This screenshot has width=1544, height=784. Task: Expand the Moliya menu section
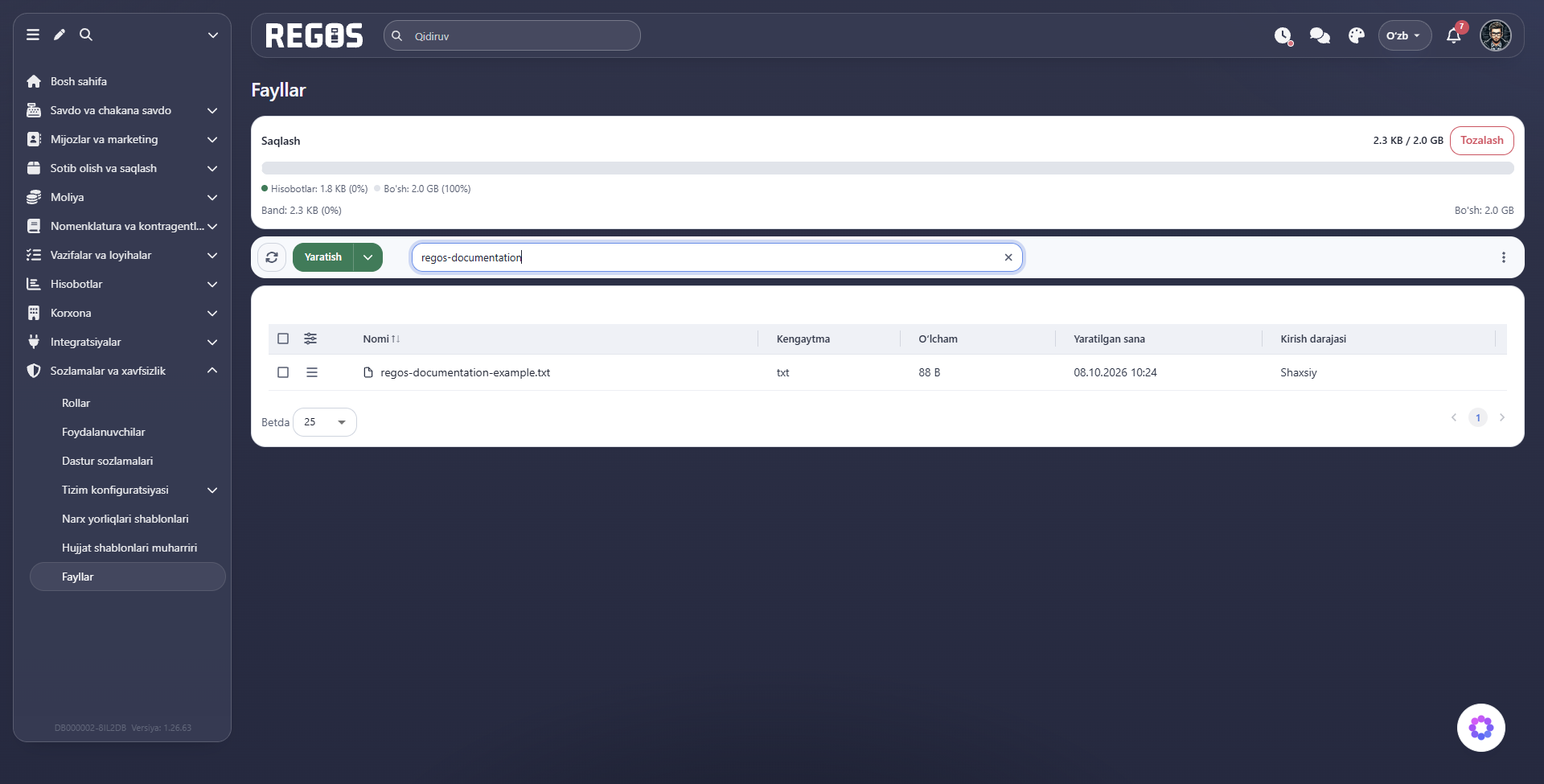(x=122, y=197)
